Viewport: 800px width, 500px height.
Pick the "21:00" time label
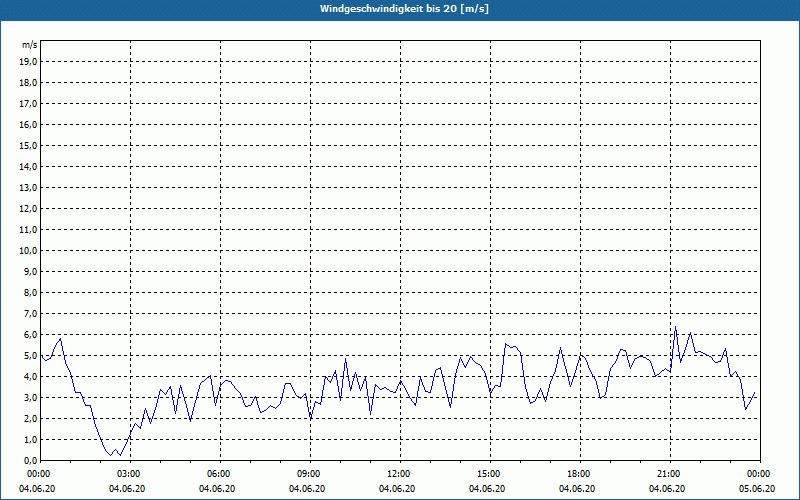click(x=670, y=474)
